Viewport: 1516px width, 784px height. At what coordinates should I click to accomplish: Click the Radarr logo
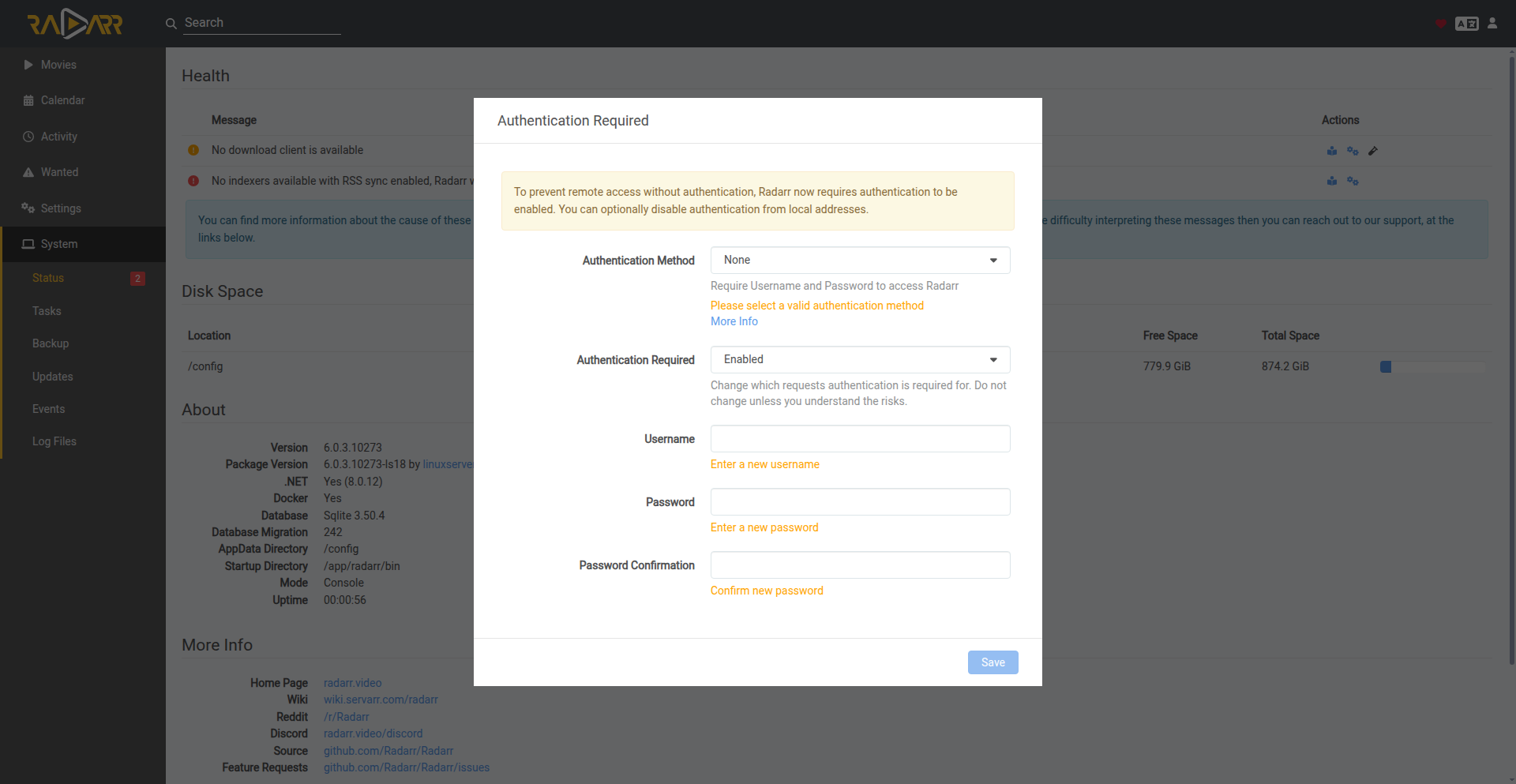click(75, 24)
